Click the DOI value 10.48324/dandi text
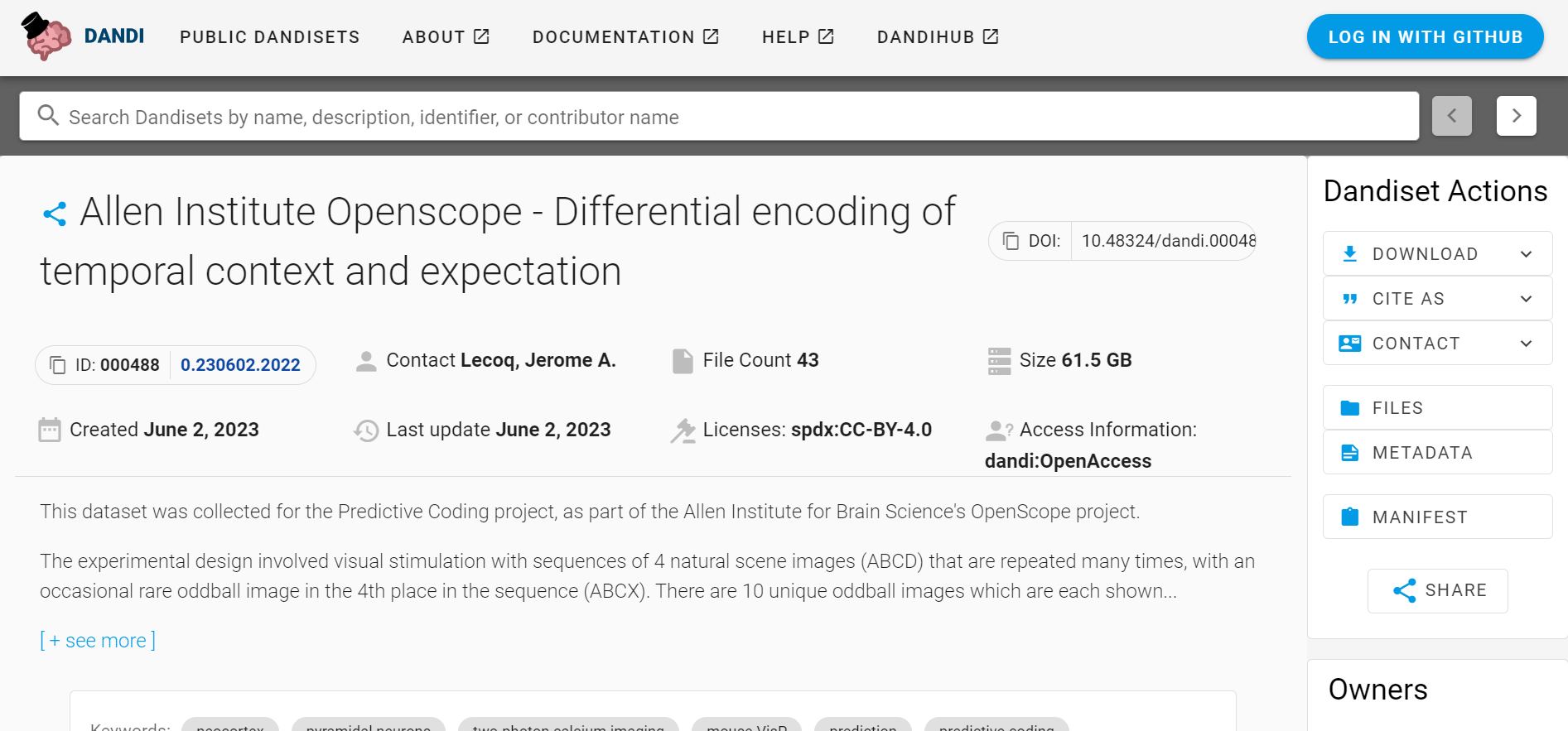This screenshot has width=1568, height=731. pyautogui.click(x=1168, y=241)
